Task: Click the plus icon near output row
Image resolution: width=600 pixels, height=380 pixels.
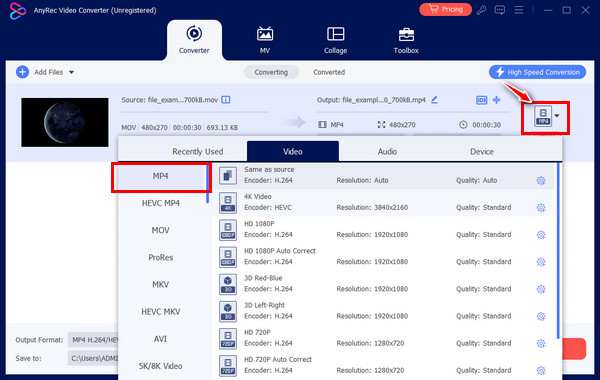Action: coord(496,100)
